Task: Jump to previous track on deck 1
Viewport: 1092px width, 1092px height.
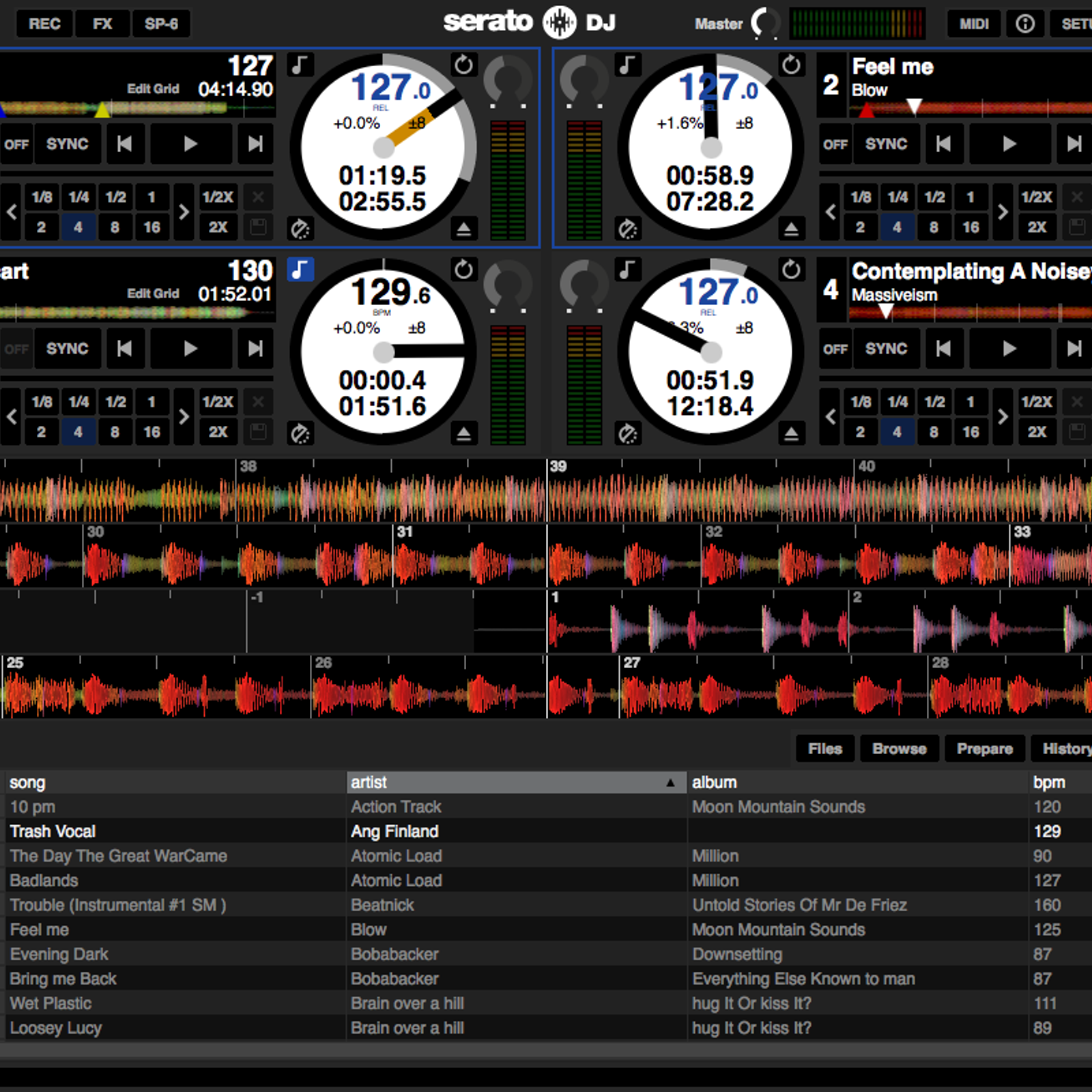Action: pos(124,143)
